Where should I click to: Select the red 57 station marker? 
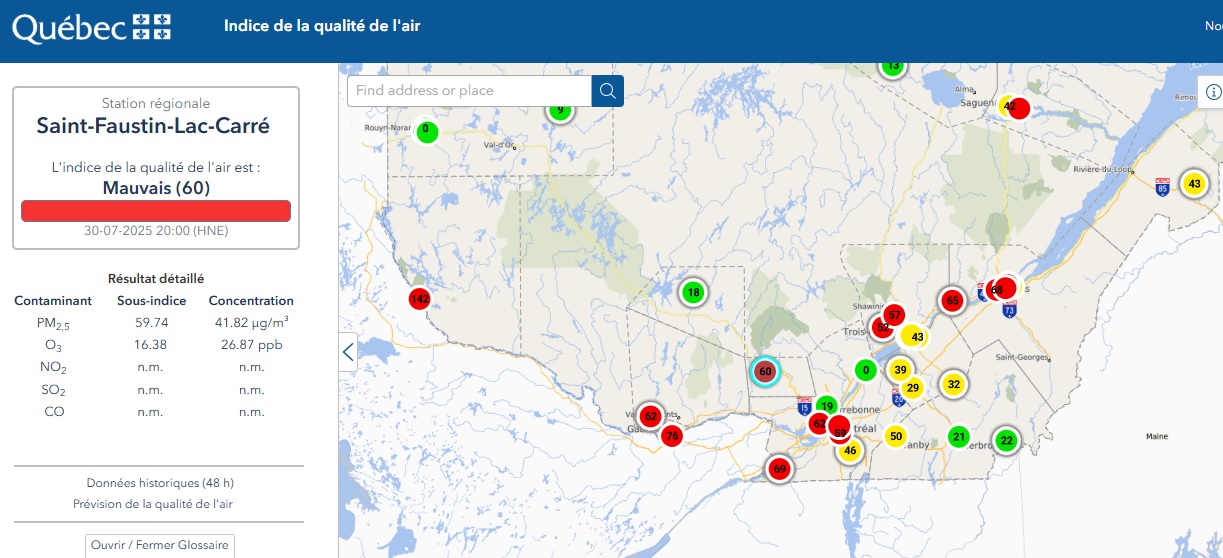[x=894, y=315]
